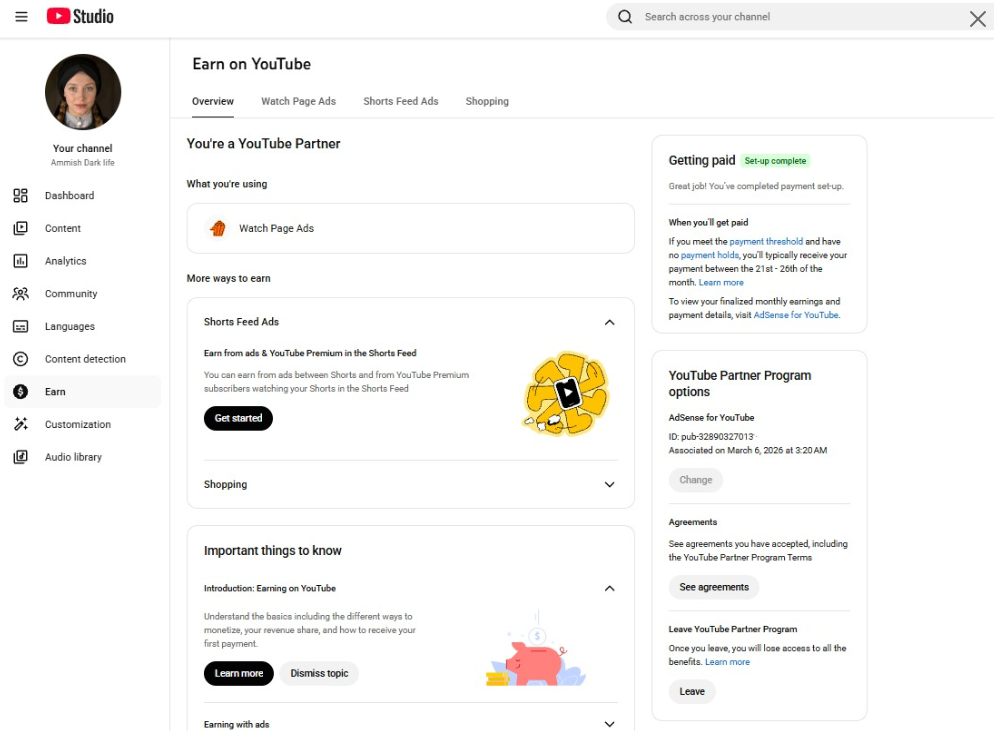Clear search with the X icon
994x731 pixels.
point(978,18)
